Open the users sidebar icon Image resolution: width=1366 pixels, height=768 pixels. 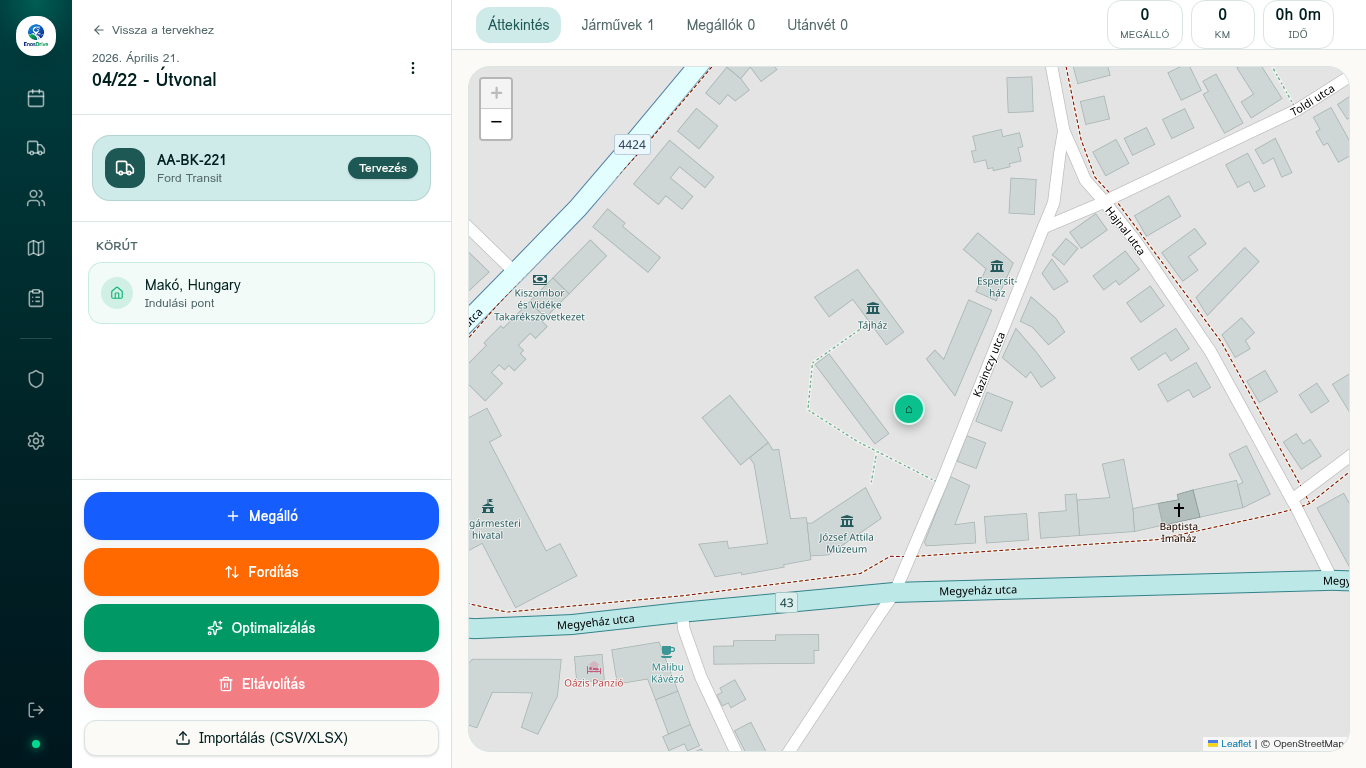[x=36, y=198]
